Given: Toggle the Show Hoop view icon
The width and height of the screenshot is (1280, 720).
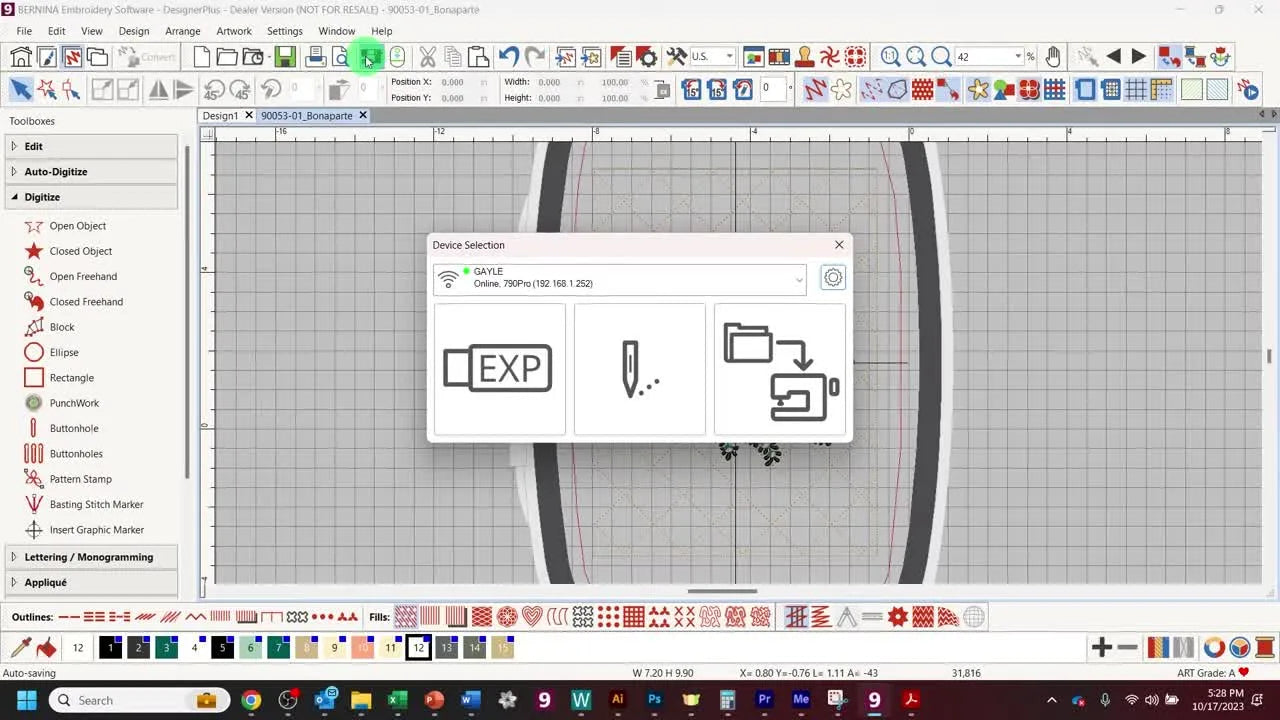Looking at the screenshot, I should (1086, 91).
